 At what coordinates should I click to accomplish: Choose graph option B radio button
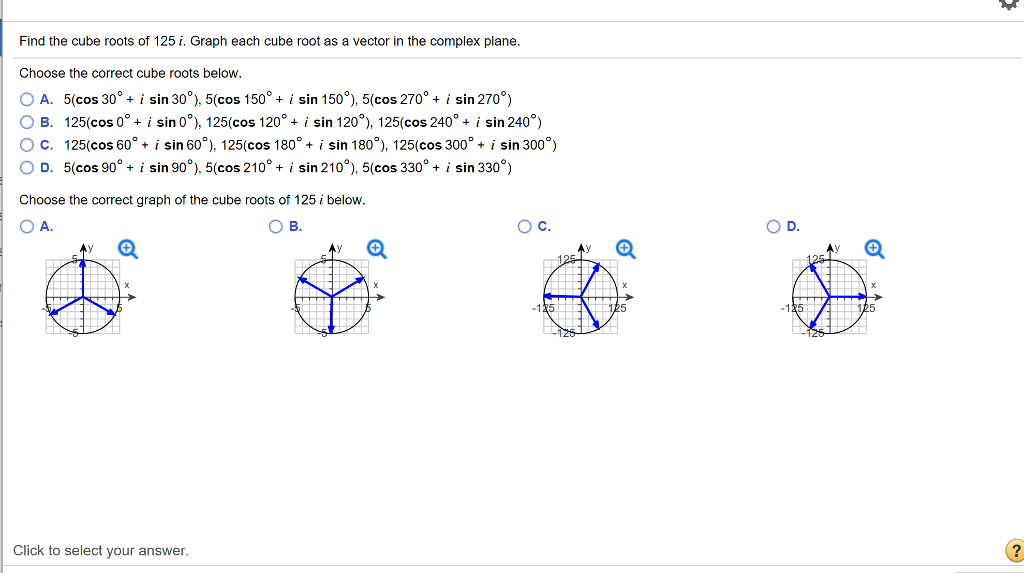click(x=276, y=226)
